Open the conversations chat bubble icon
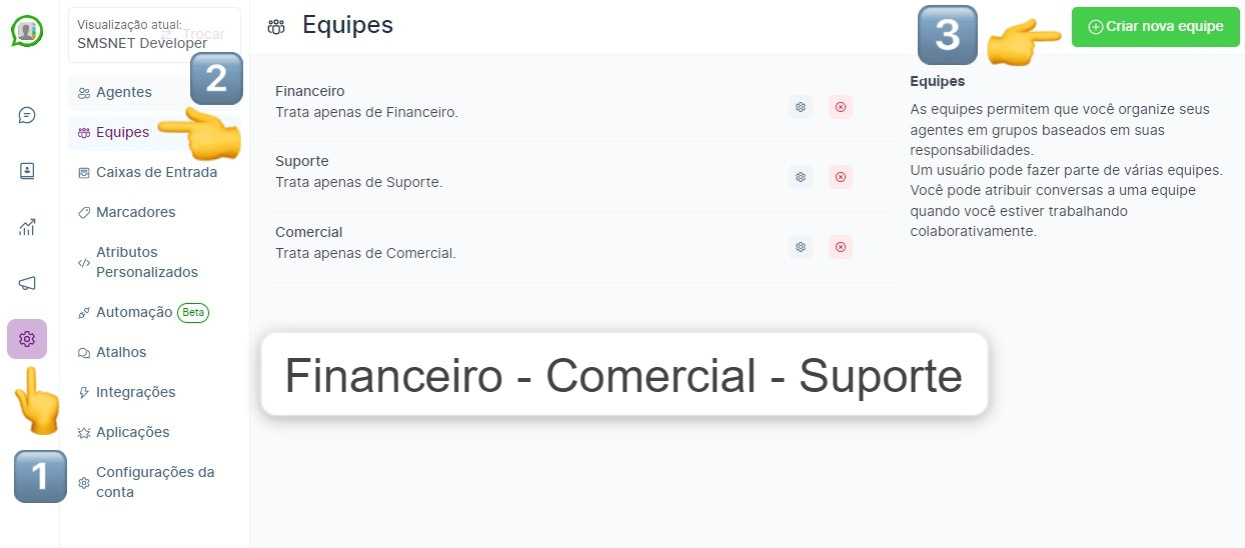 click(x=27, y=115)
